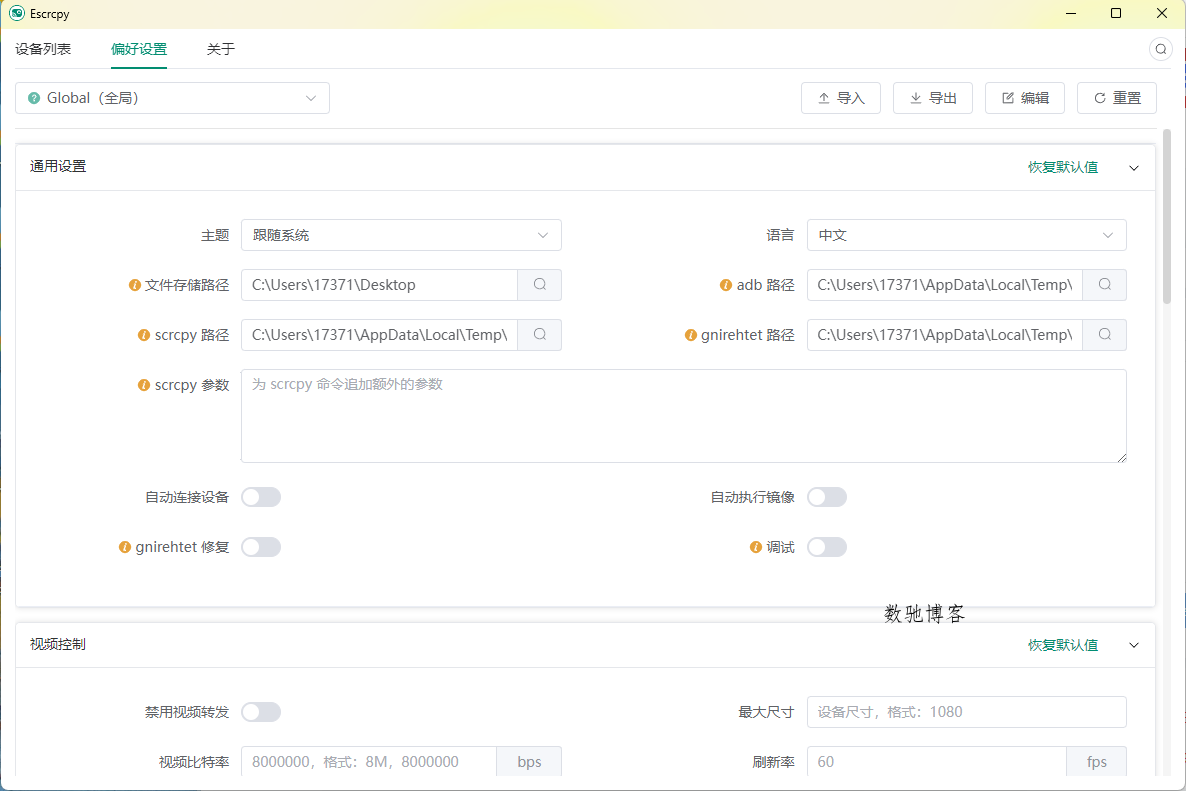Click the scrcpy 路径 text field
Viewport: 1186px width, 791px height.
[x=379, y=335]
